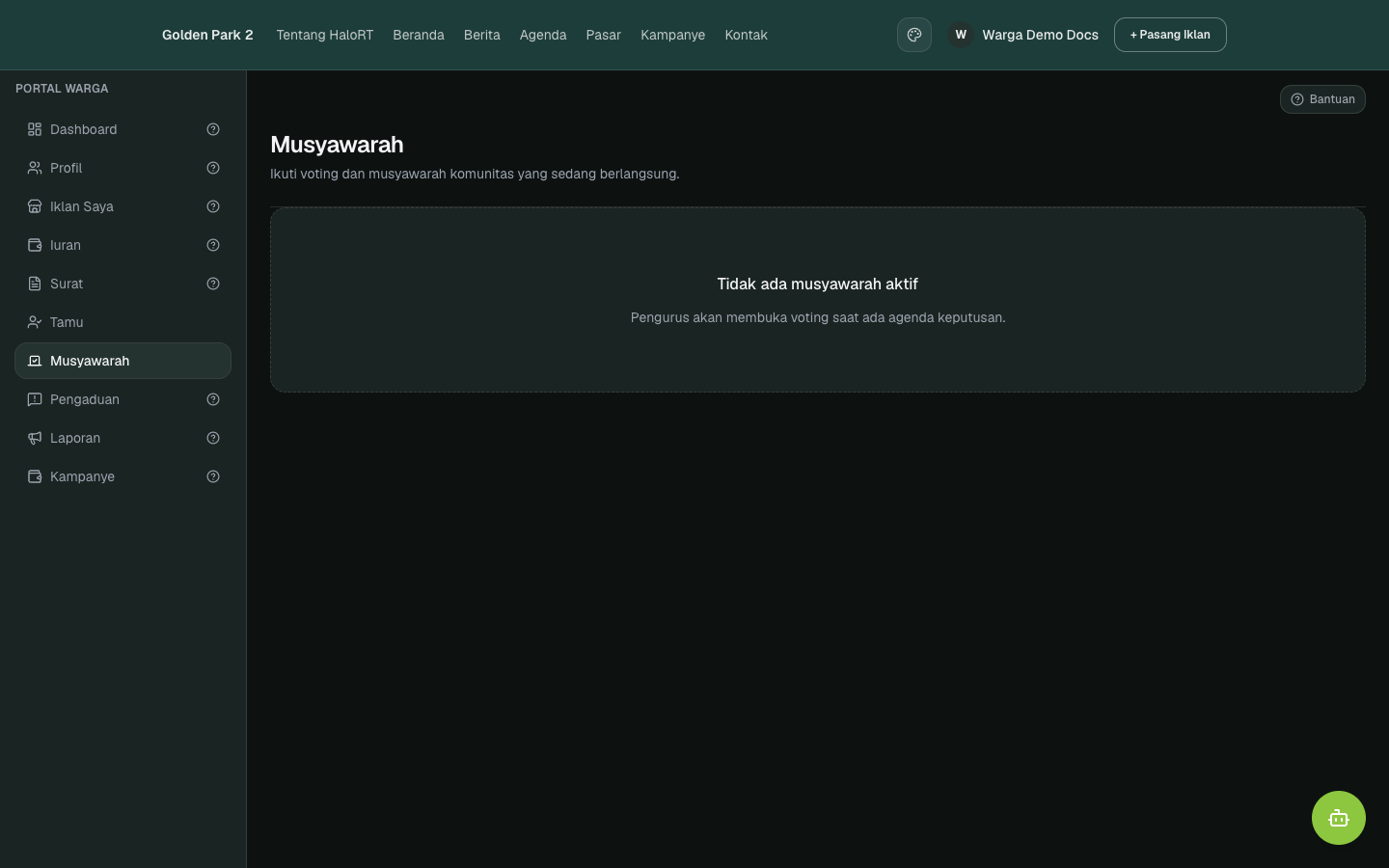The width and height of the screenshot is (1389, 868).
Task: Open Berita in top navigation
Action: 482,35
